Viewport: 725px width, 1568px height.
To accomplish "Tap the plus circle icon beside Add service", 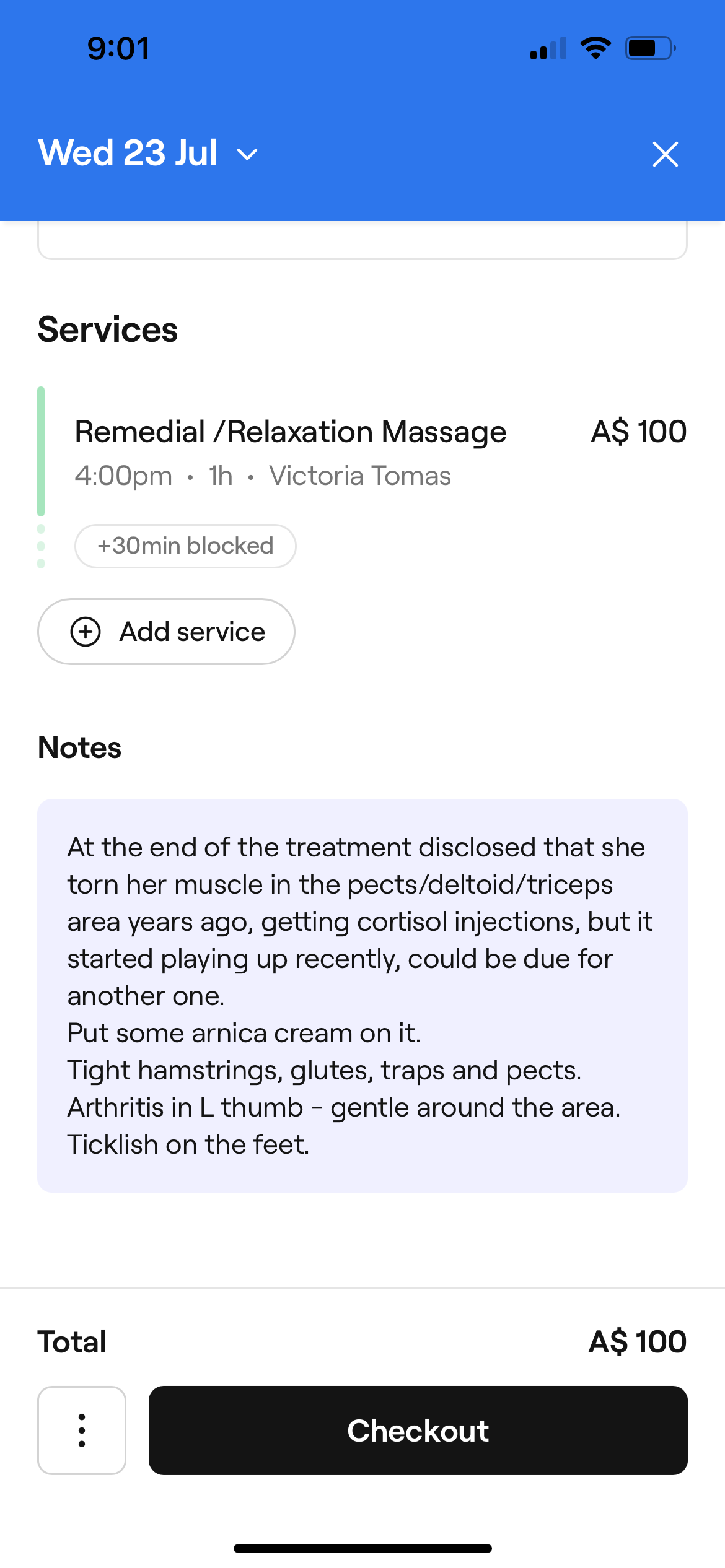I will pyautogui.click(x=86, y=632).
